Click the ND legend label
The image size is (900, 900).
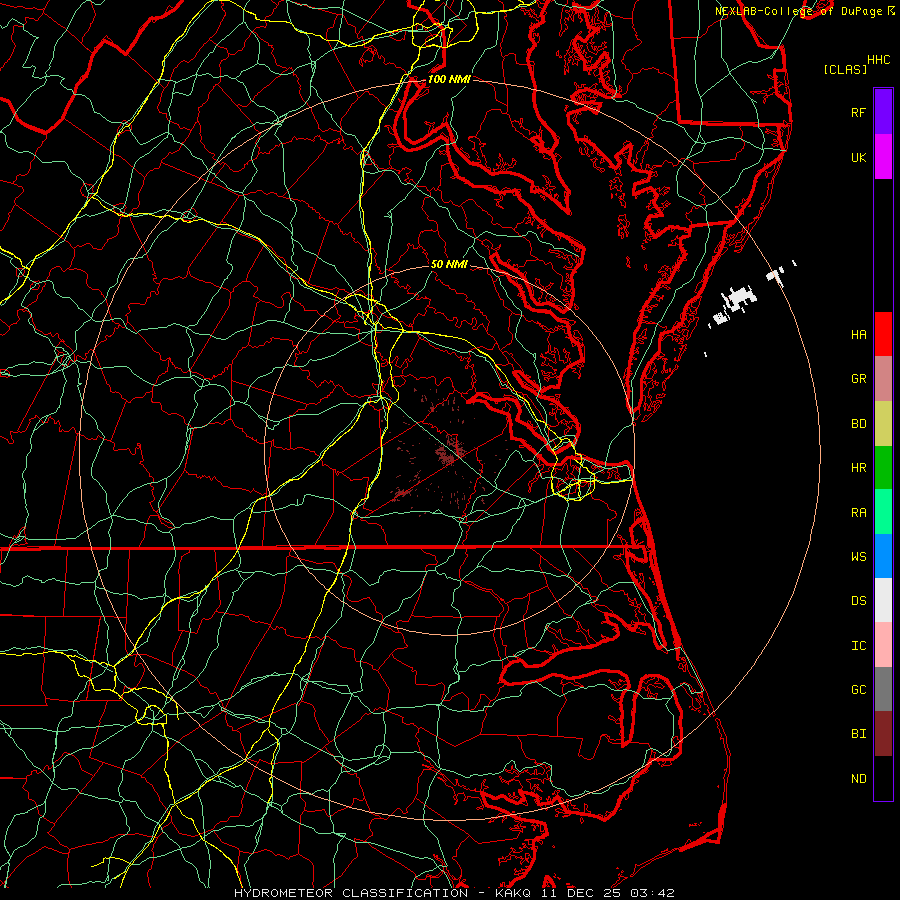pyautogui.click(x=858, y=779)
